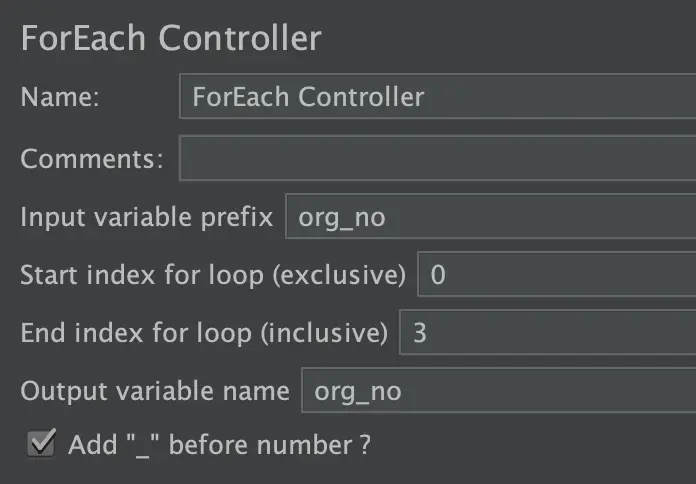Viewport: 696px width, 484px height.
Task: Click the 'Add "_" before number ?' label text
Action: [x=219, y=445]
